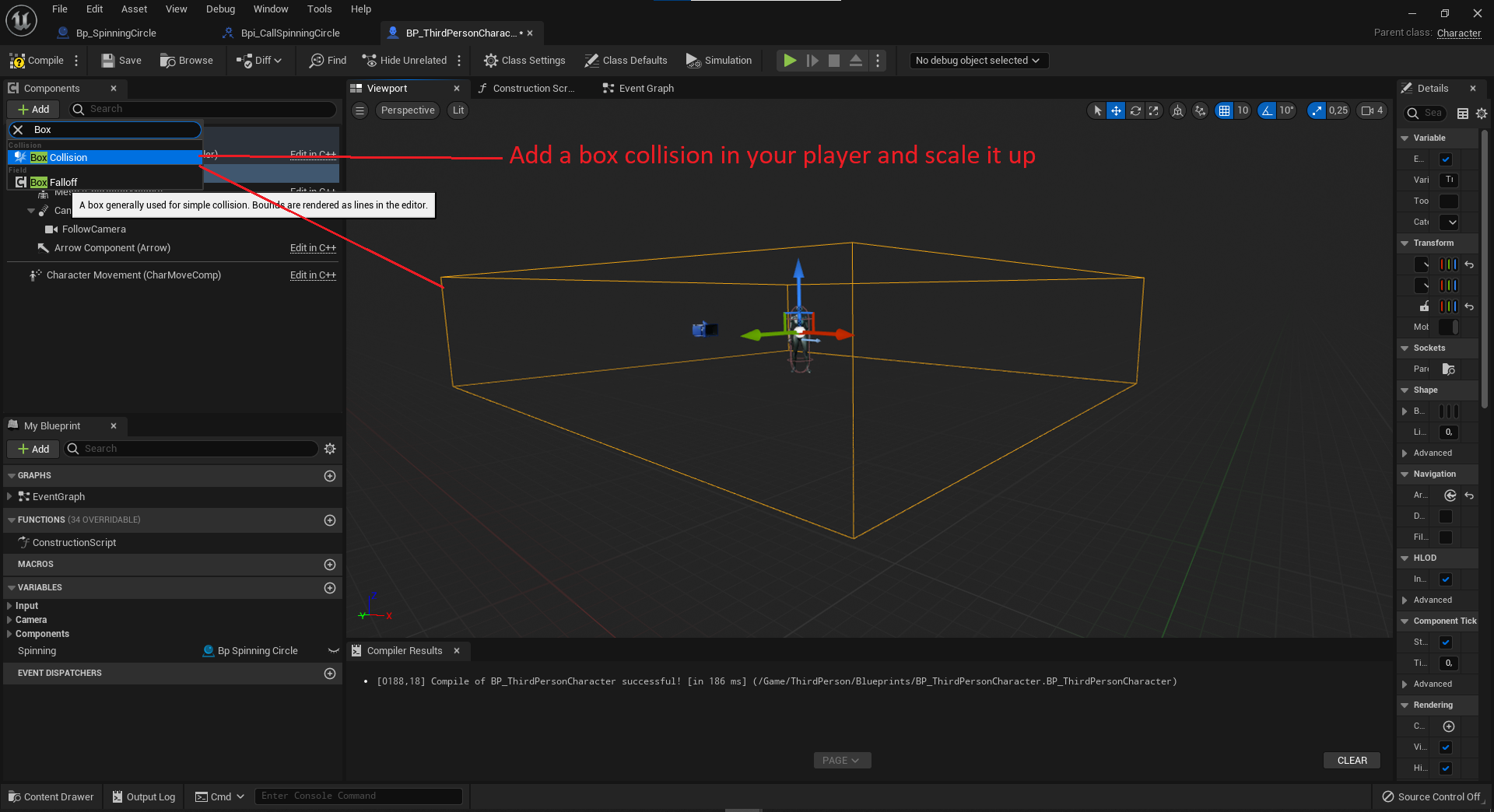
Task: Switch to Construction Script tab
Action: pyautogui.click(x=526, y=89)
